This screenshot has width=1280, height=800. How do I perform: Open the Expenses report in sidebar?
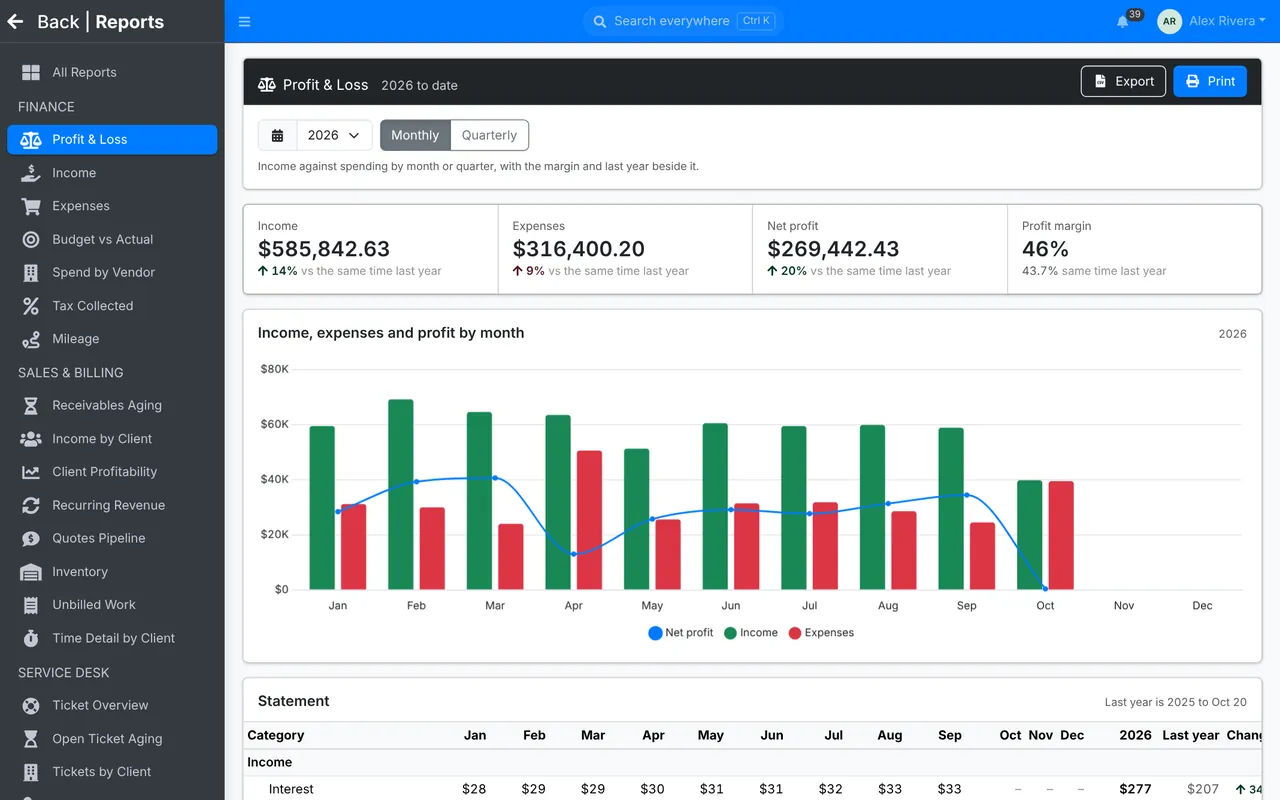coord(112,206)
